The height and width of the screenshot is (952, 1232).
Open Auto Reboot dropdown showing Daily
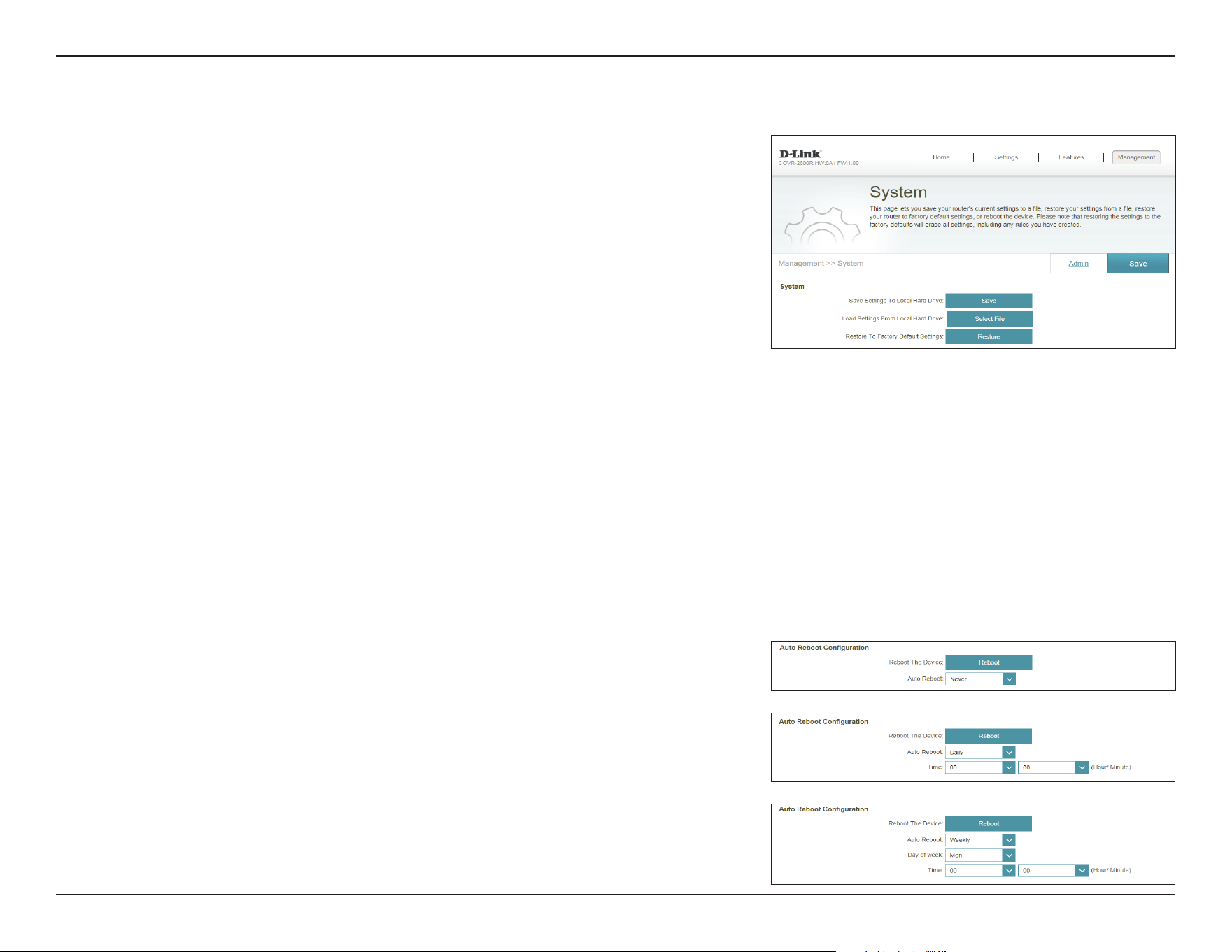click(x=980, y=753)
